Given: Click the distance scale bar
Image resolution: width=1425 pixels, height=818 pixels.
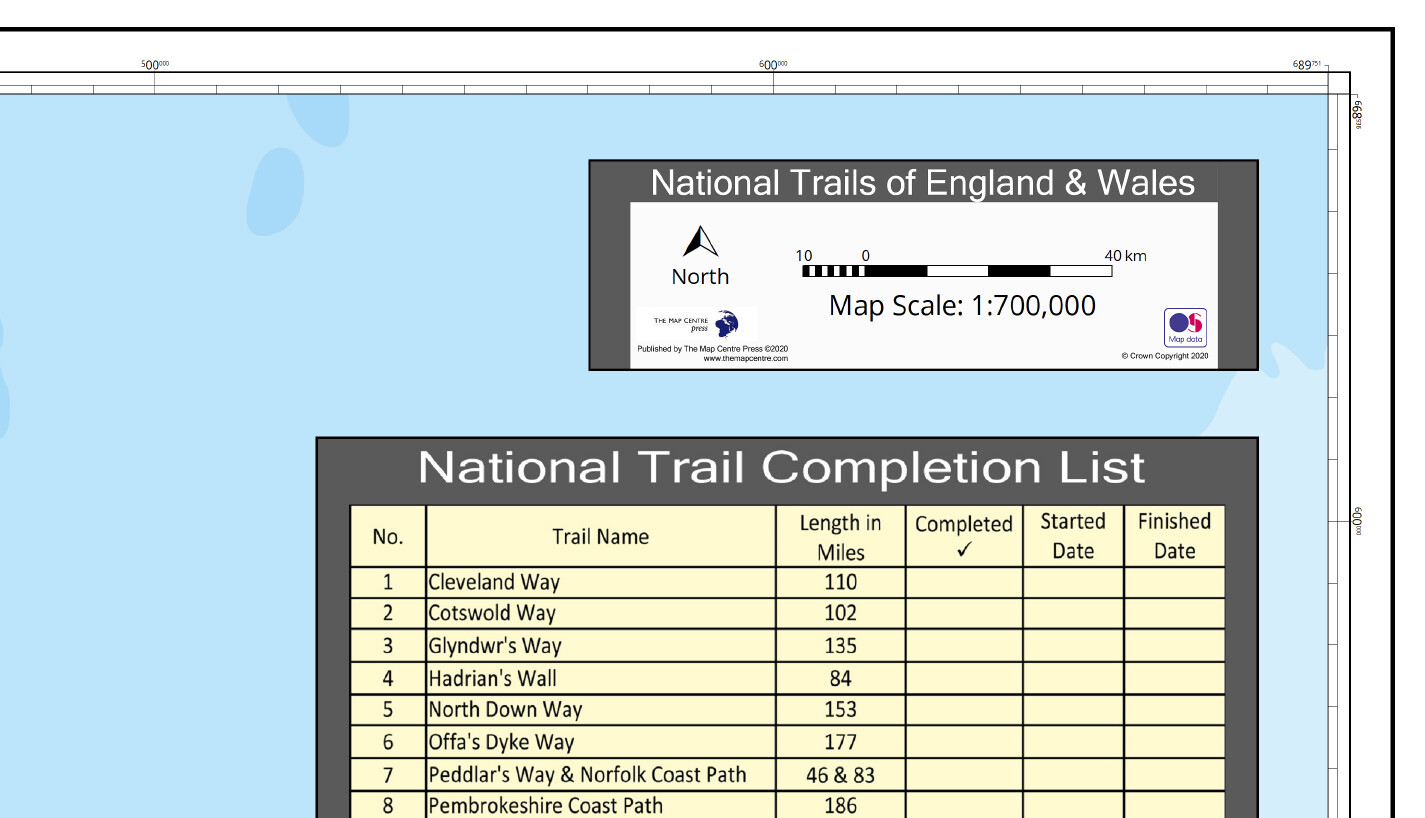Looking at the screenshot, I should coord(958,269).
